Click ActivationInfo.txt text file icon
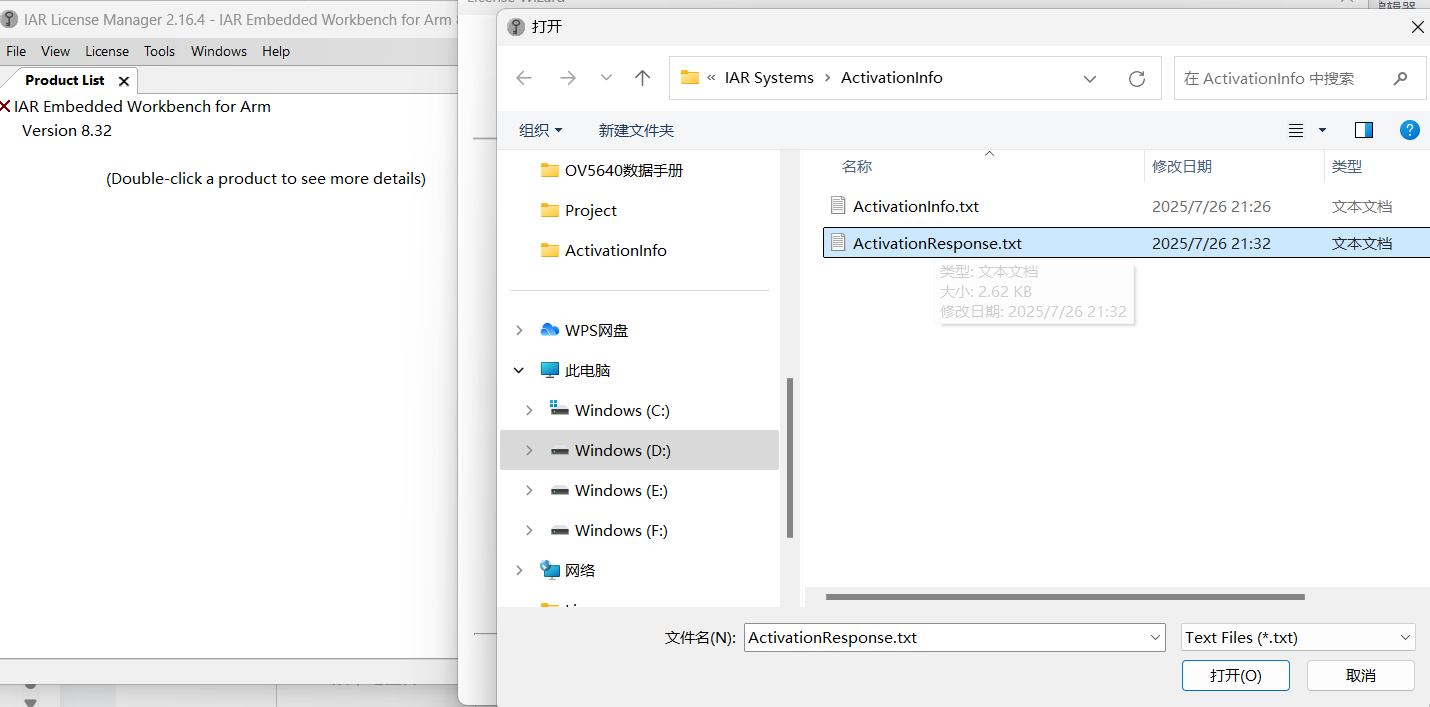 point(838,205)
